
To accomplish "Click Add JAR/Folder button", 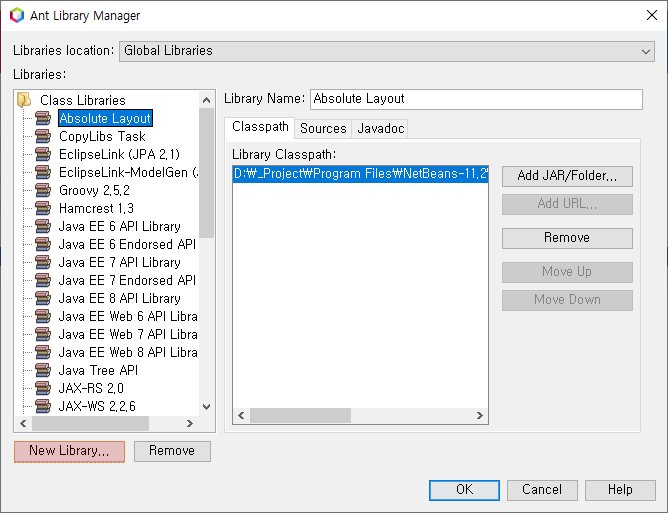I will [567, 176].
